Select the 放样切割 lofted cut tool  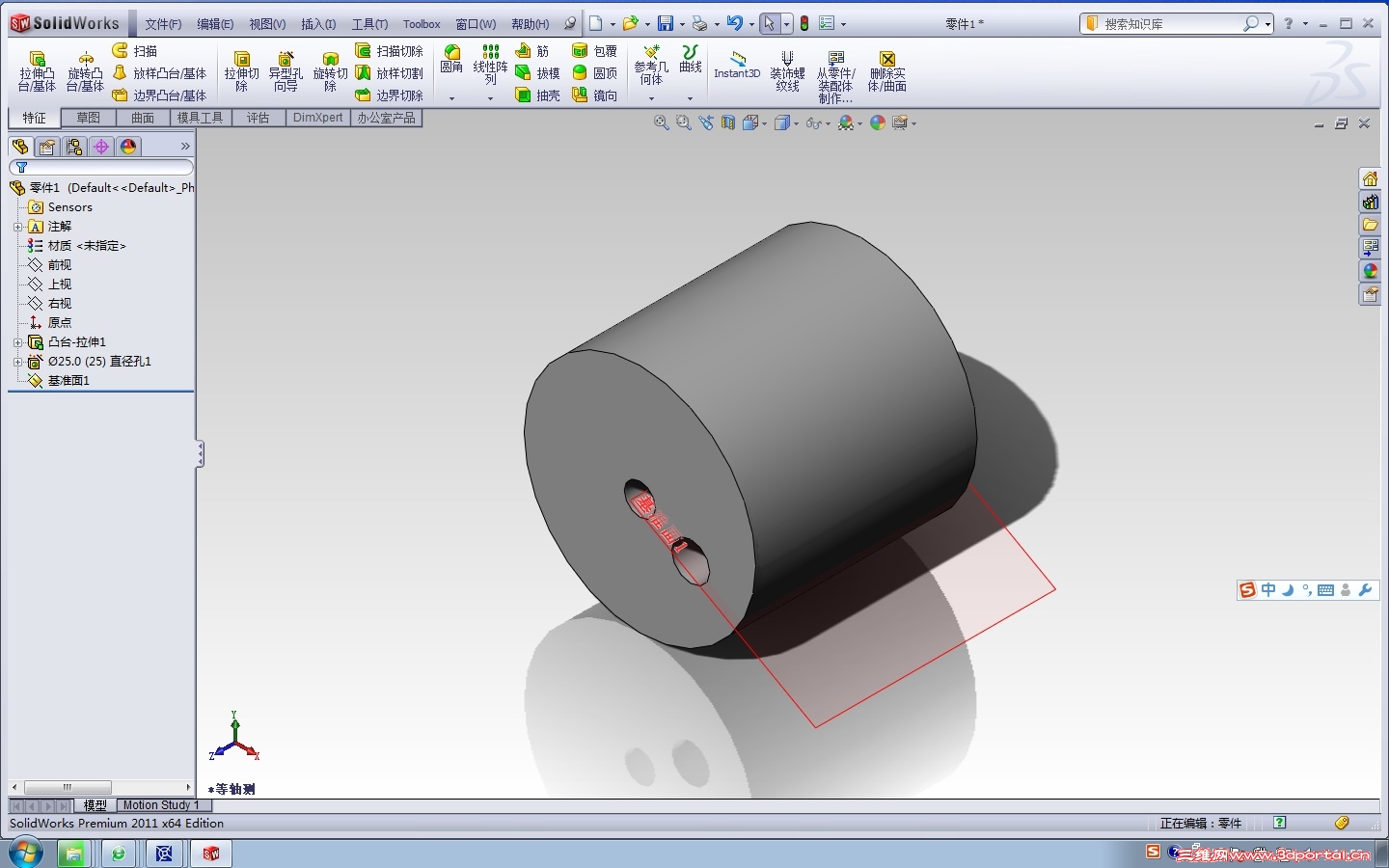(390, 73)
